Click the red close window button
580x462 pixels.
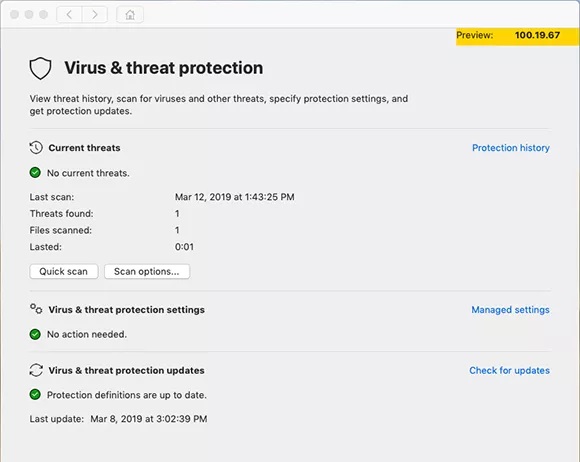click(x=14, y=14)
